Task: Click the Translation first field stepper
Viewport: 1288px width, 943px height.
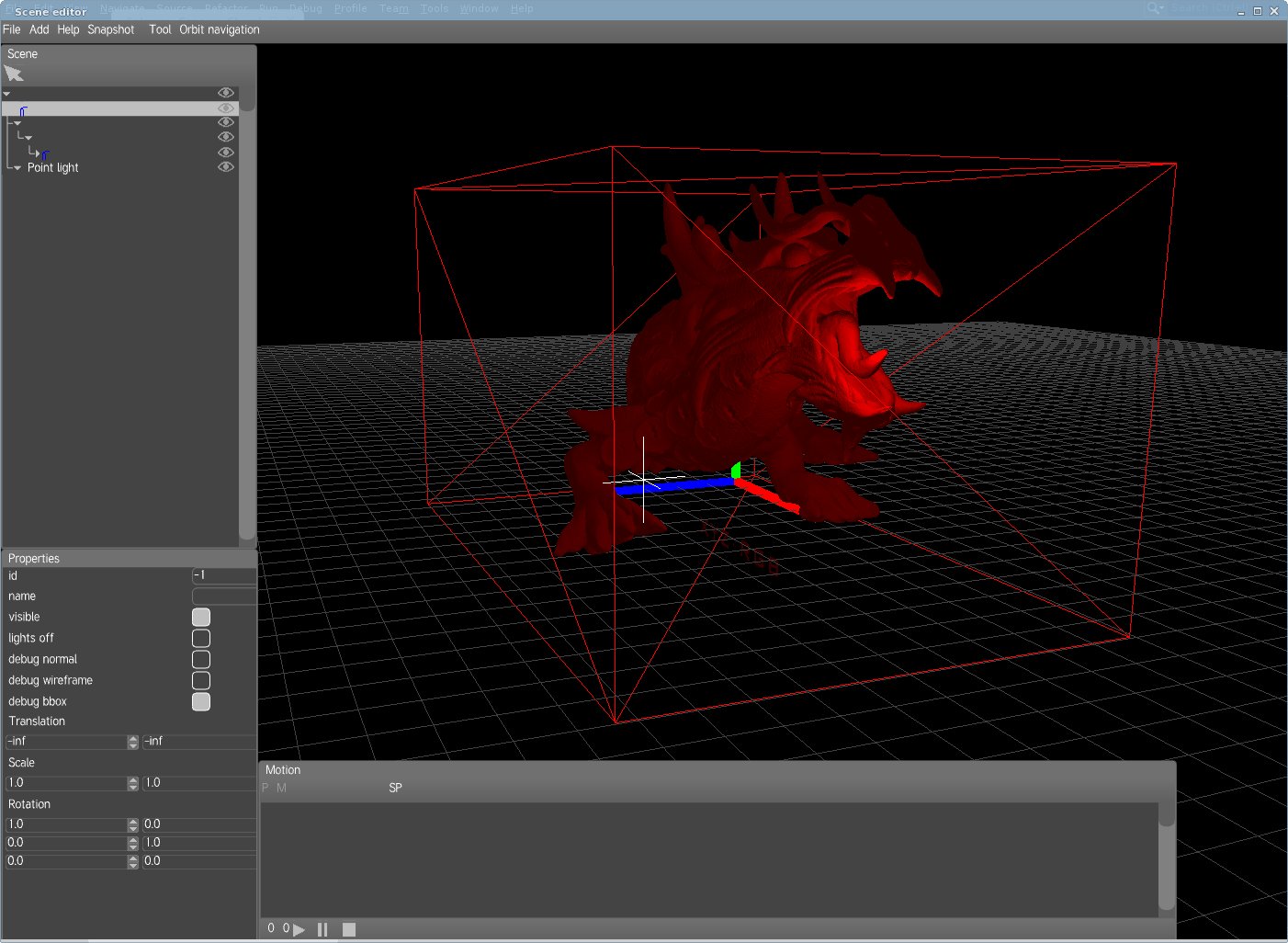Action: (133, 742)
